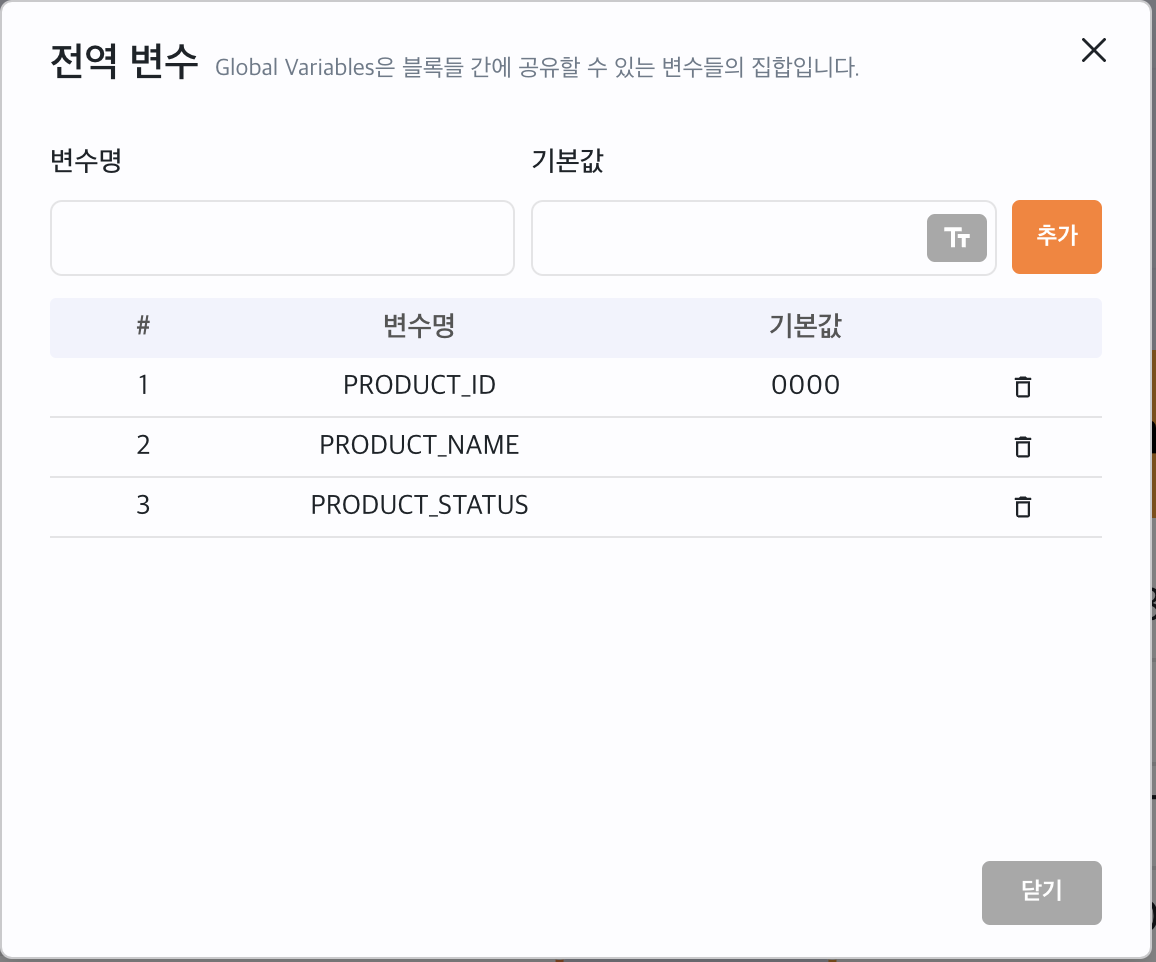
Task: Select the PRODUCT_ID variable name cell
Action: pos(419,385)
